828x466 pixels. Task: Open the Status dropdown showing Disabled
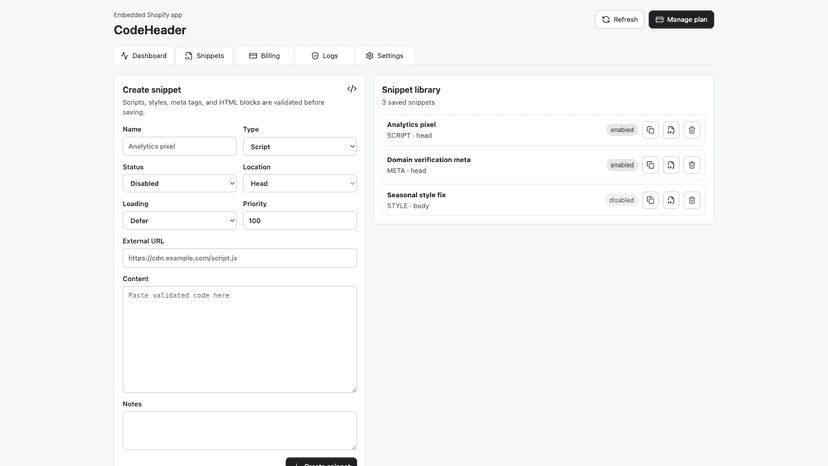(180, 183)
